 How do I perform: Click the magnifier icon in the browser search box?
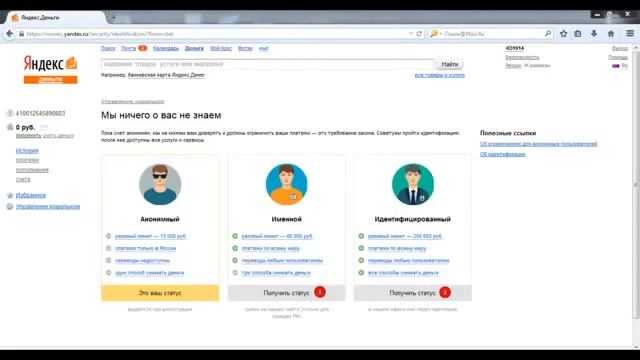pyautogui.click(x=547, y=34)
